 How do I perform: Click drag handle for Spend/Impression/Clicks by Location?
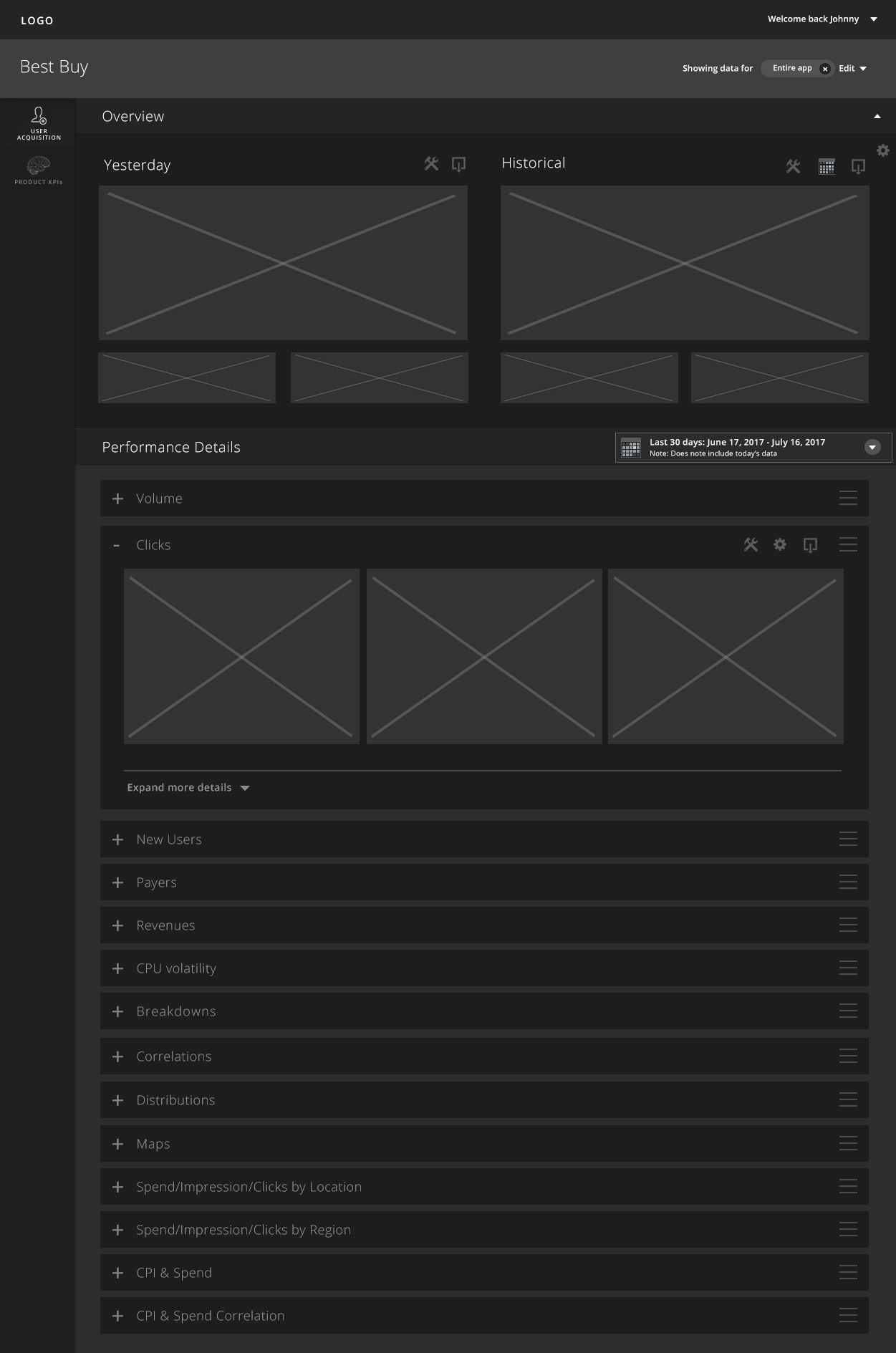coord(848,1187)
